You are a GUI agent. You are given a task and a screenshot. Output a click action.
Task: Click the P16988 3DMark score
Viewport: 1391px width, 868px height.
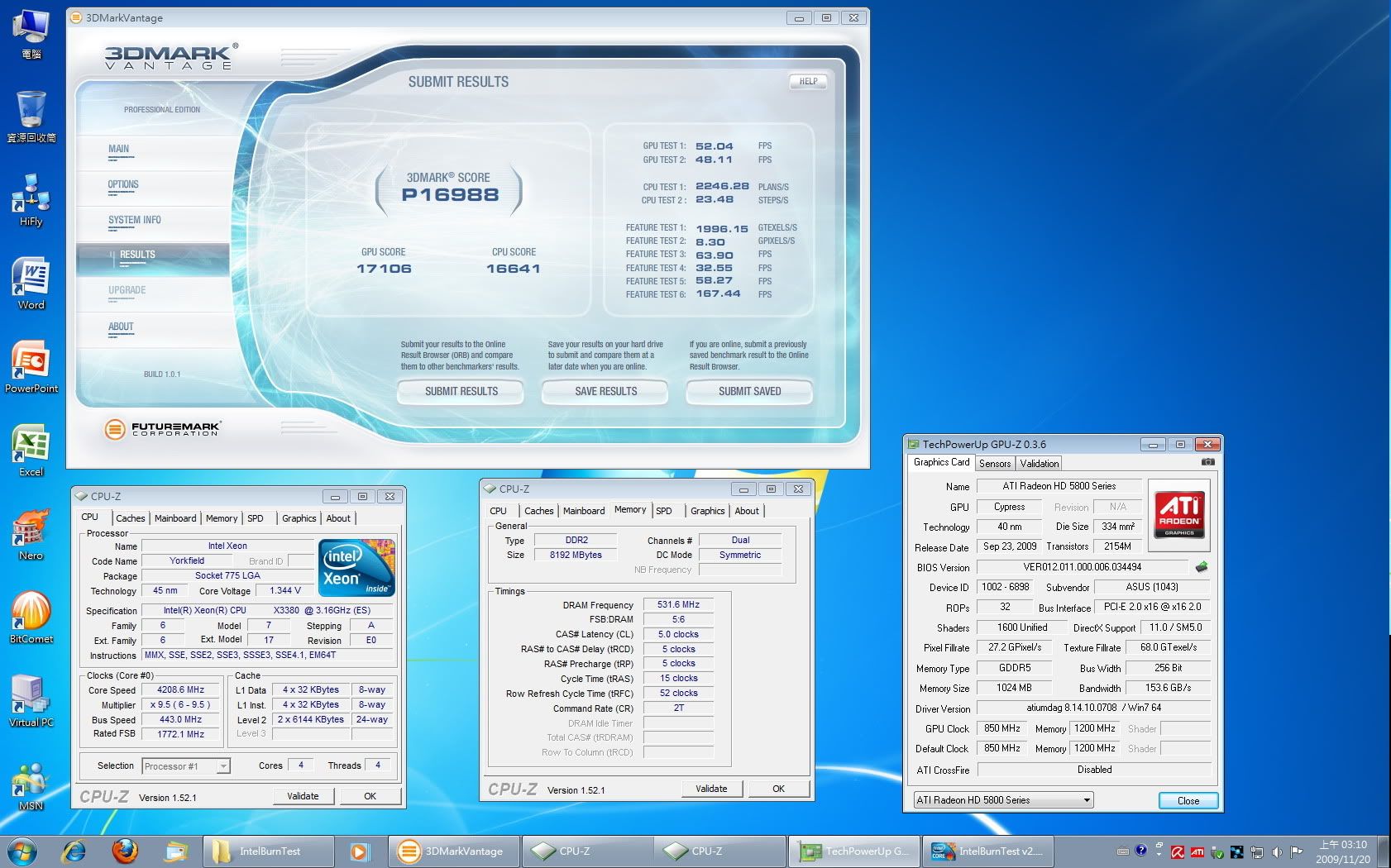[450, 195]
